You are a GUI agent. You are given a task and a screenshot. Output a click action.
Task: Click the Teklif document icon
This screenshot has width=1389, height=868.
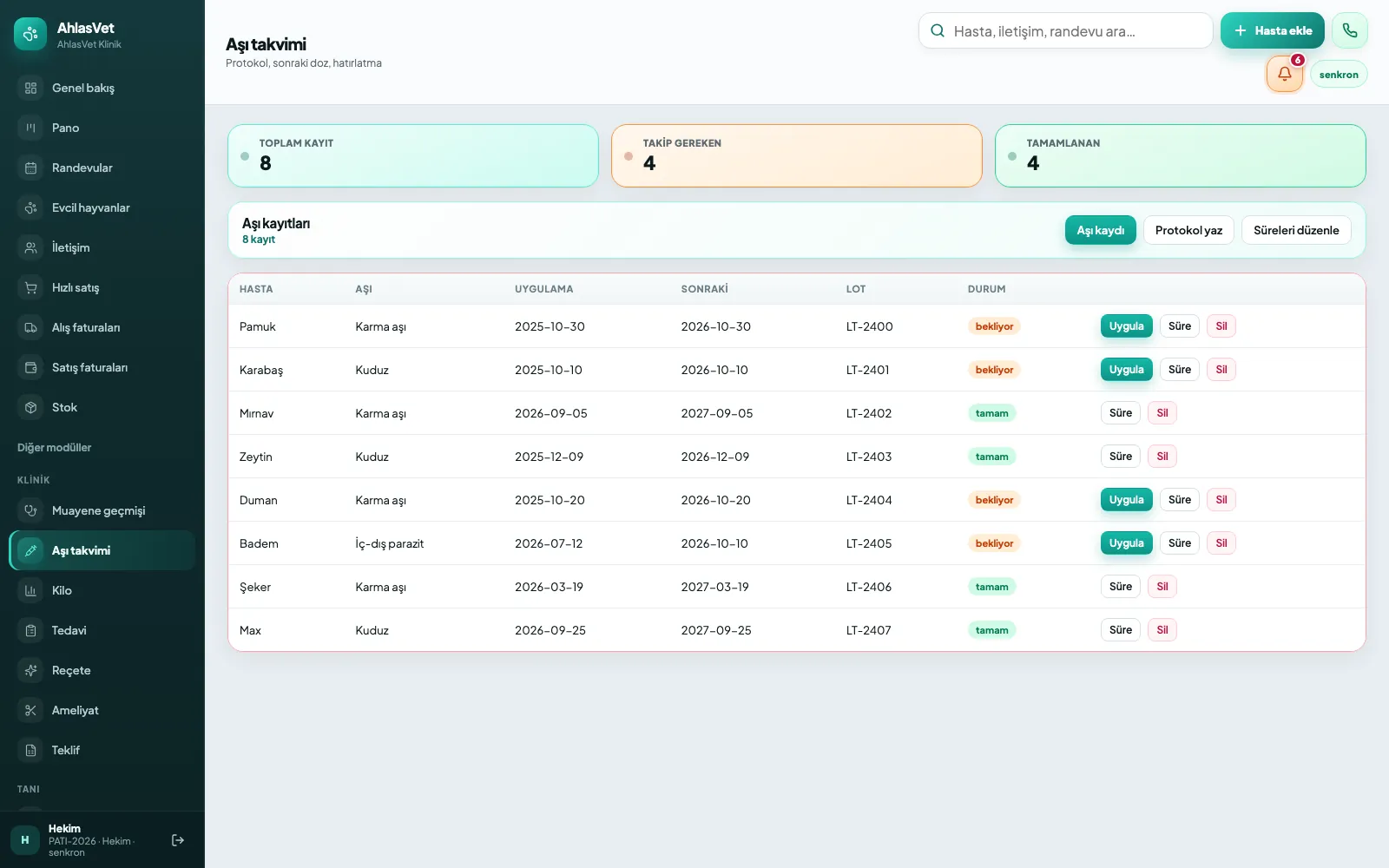[30, 750]
